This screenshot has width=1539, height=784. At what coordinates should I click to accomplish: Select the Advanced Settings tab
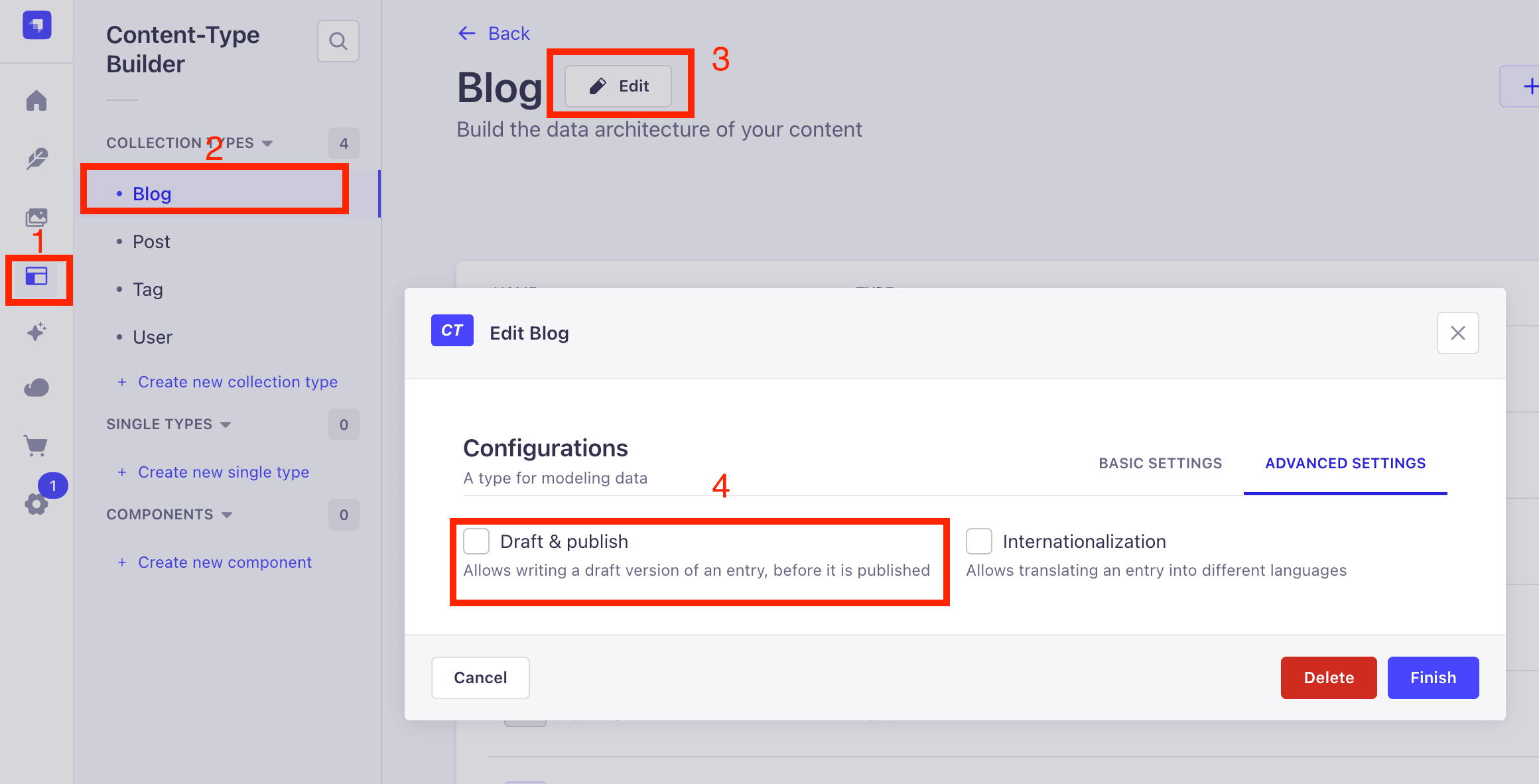1345,464
